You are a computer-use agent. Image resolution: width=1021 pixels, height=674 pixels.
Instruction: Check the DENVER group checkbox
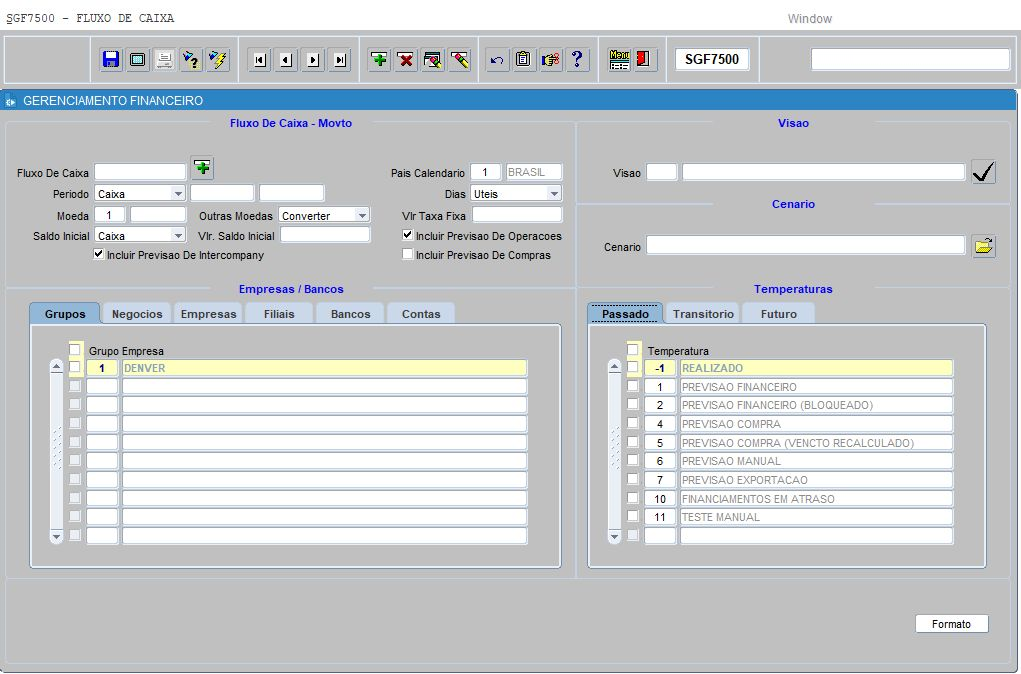75,367
